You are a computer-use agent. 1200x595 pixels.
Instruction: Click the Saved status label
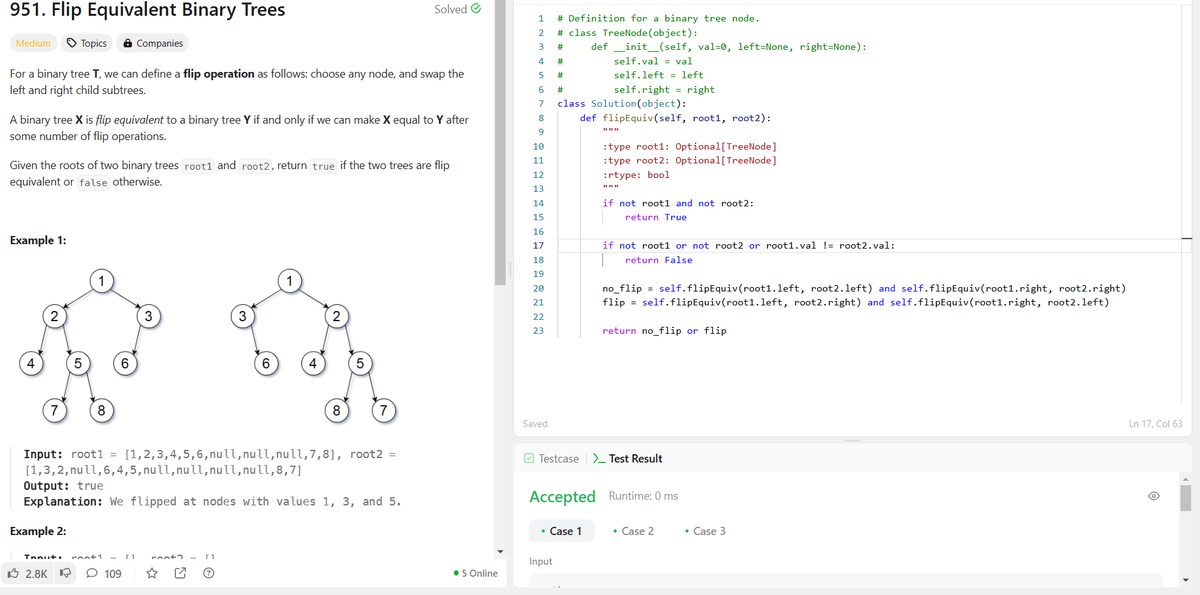tap(535, 424)
